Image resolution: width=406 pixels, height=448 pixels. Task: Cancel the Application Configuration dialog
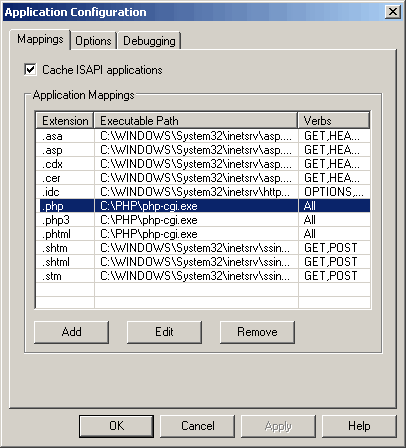click(197, 426)
